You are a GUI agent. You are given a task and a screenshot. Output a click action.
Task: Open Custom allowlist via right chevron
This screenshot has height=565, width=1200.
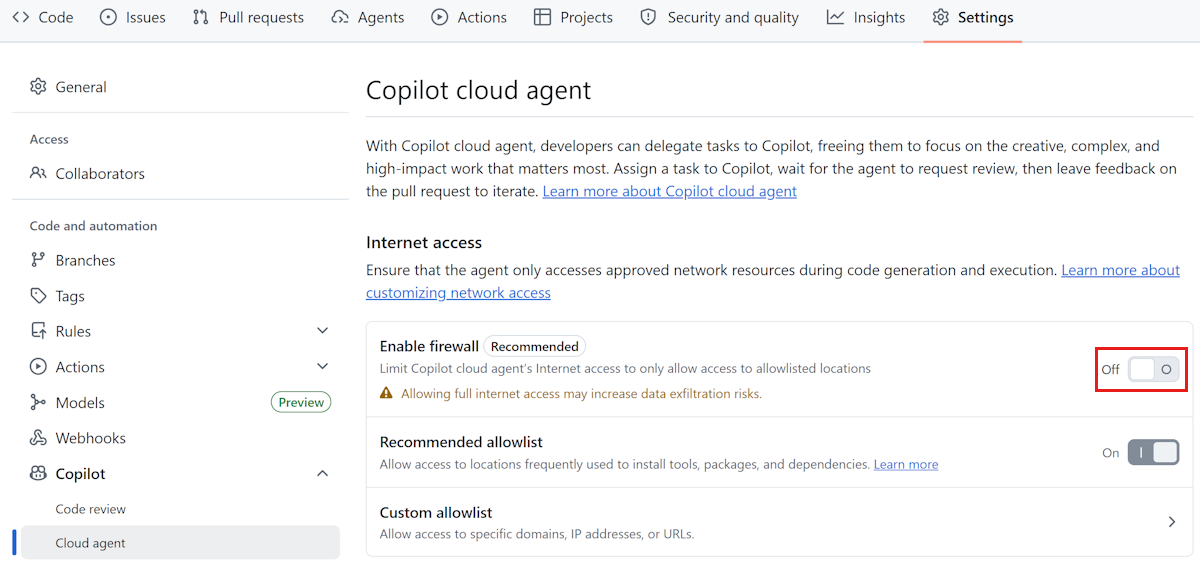pyautogui.click(x=1172, y=522)
